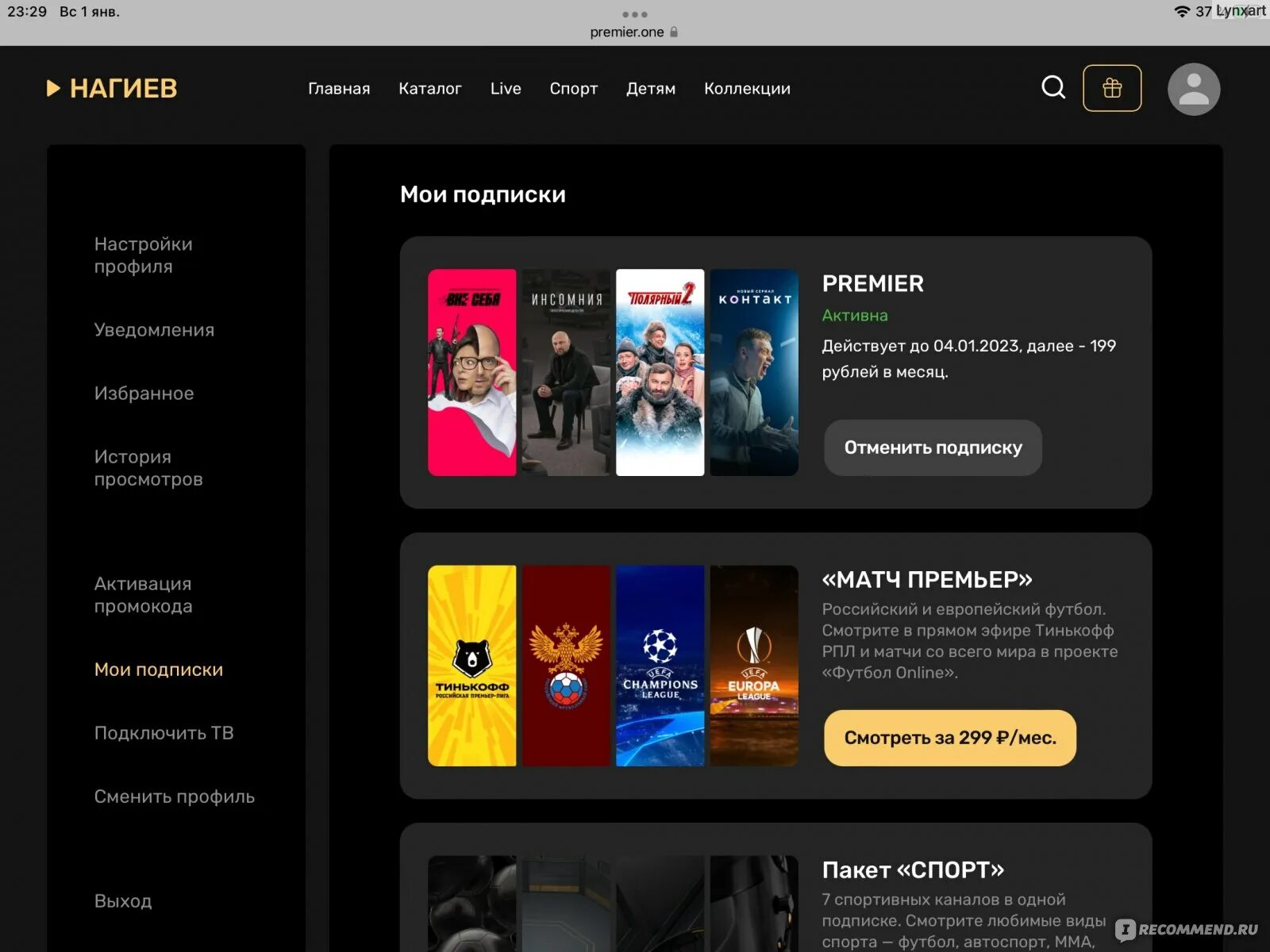Select Детям in the navigation

pyautogui.click(x=651, y=89)
